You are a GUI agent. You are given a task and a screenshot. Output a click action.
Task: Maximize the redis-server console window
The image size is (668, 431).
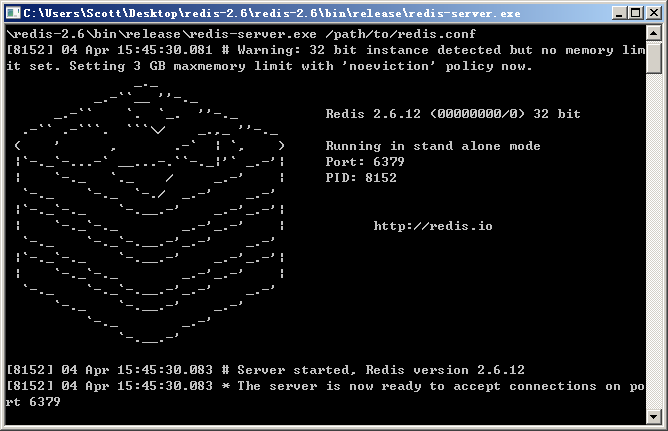click(x=636, y=13)
